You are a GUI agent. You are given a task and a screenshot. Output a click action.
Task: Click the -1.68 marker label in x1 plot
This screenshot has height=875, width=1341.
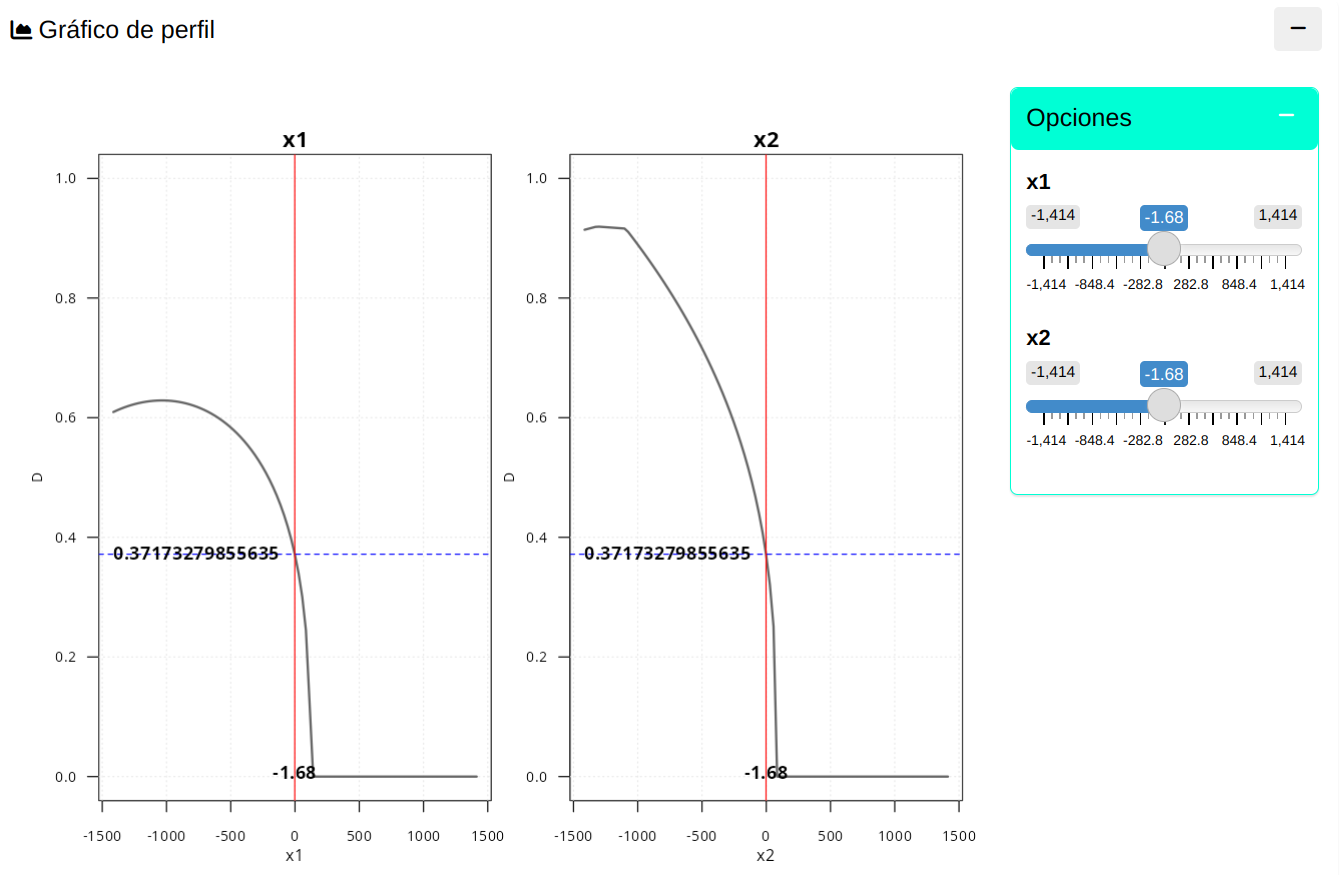click(x=294, y=773)
